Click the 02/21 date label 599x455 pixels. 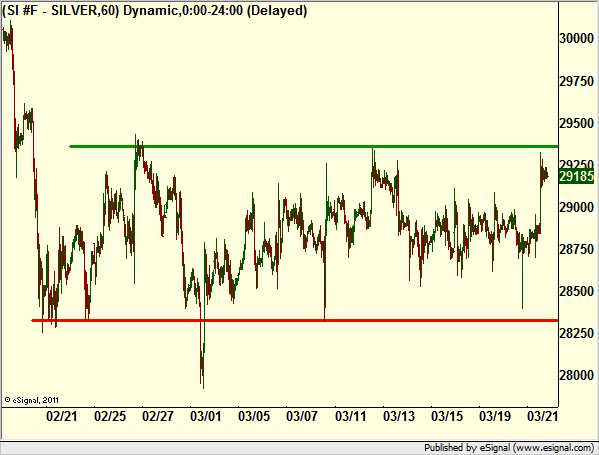(62, 416)
